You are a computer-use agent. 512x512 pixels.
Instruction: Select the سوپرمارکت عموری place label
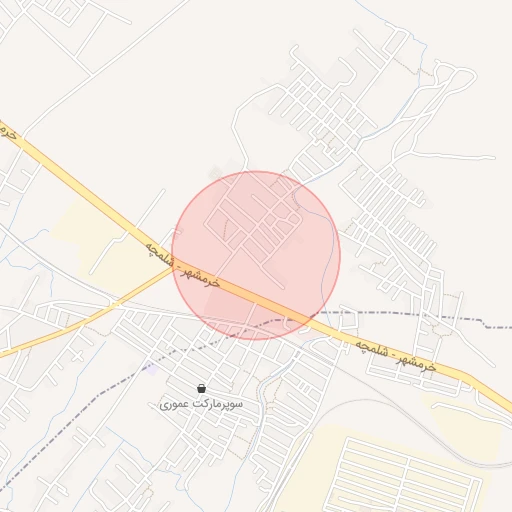(x=201, y=404)
